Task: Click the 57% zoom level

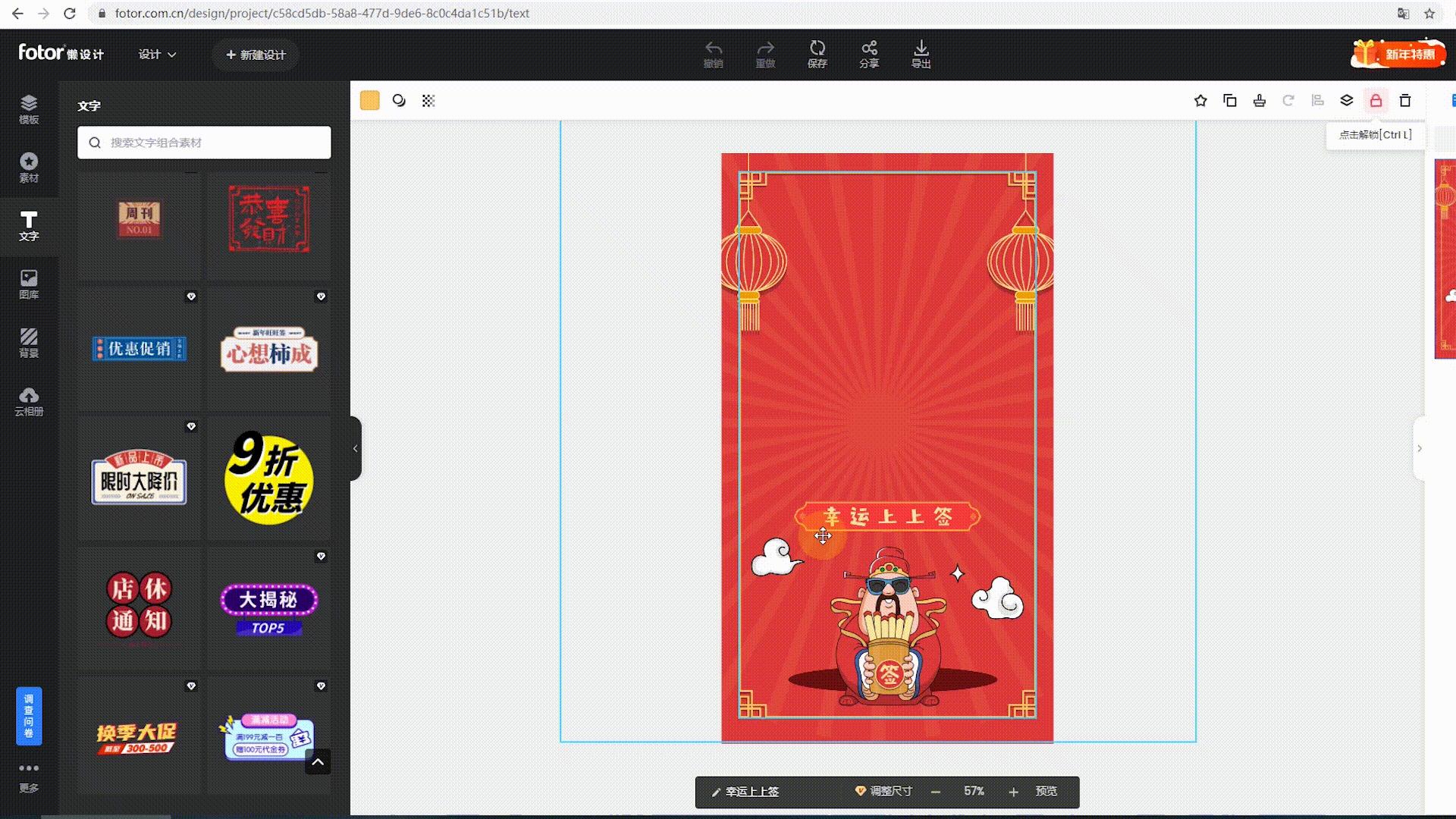Action: (974, 791)
